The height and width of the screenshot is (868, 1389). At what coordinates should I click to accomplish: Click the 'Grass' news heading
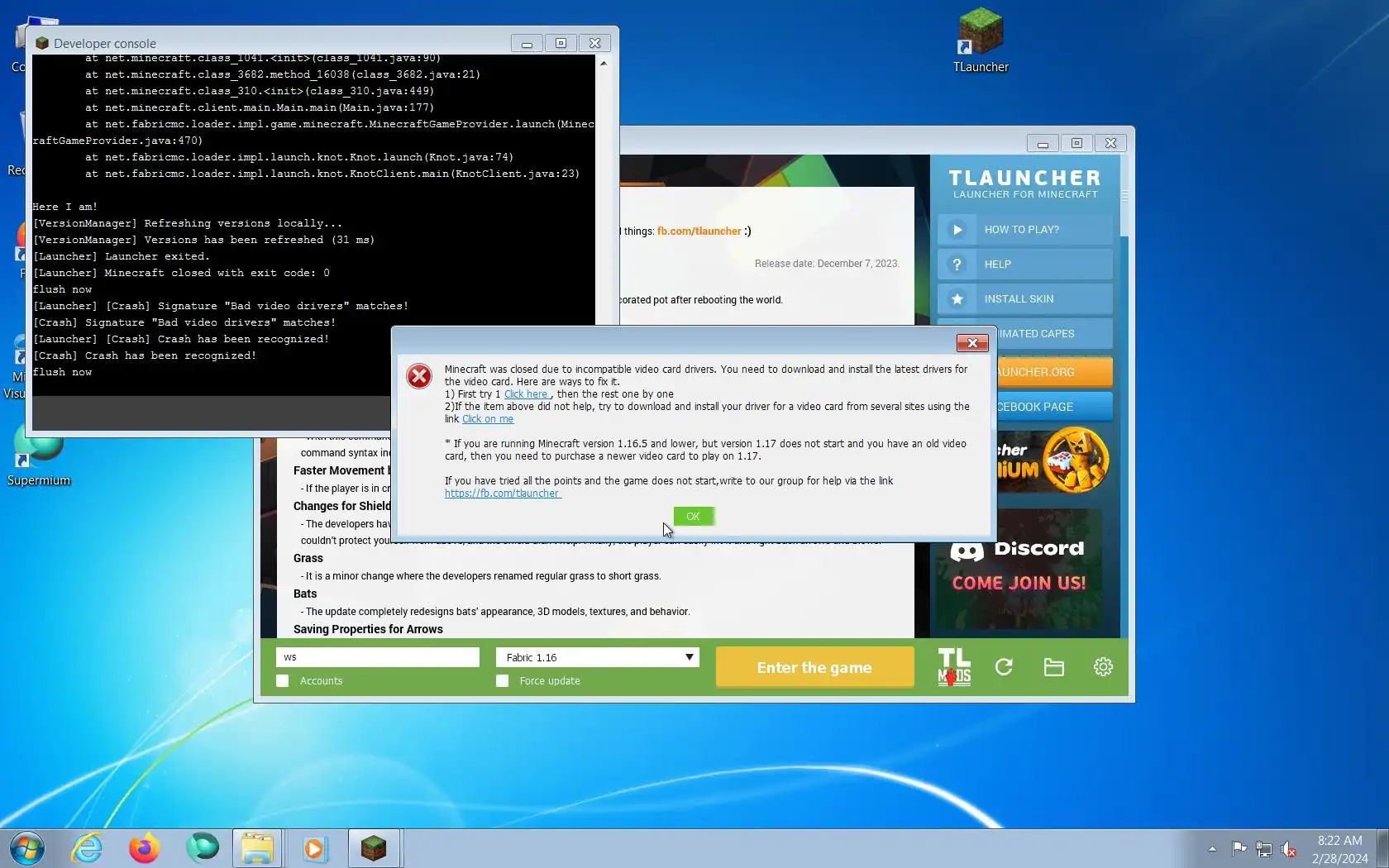point(308,558)
